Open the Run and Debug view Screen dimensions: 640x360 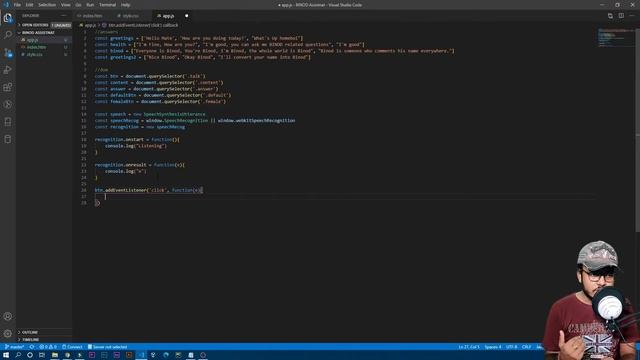(x=8, y=70)
